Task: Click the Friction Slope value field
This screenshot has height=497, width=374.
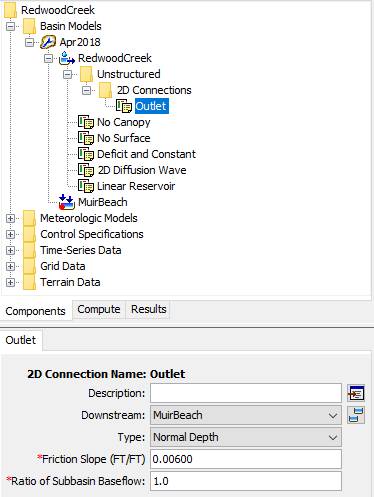Action: (x=246, y=459)
